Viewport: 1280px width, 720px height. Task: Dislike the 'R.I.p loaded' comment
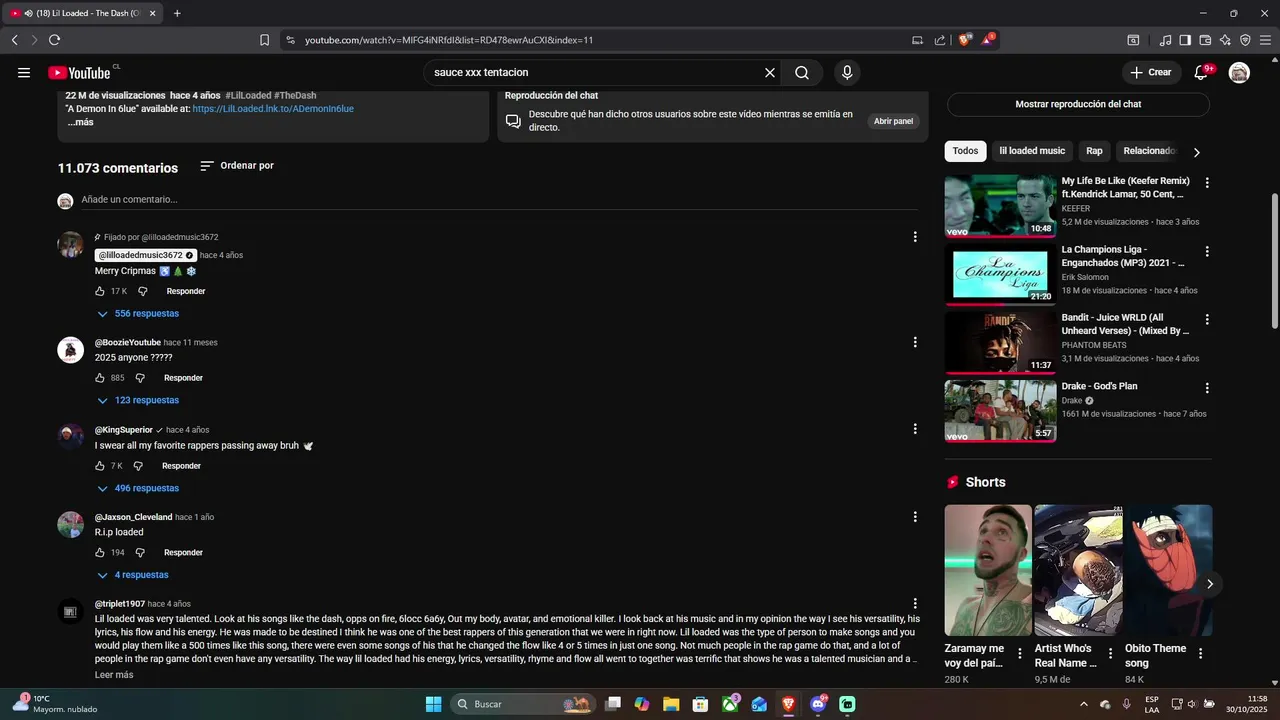coord(140,552)
